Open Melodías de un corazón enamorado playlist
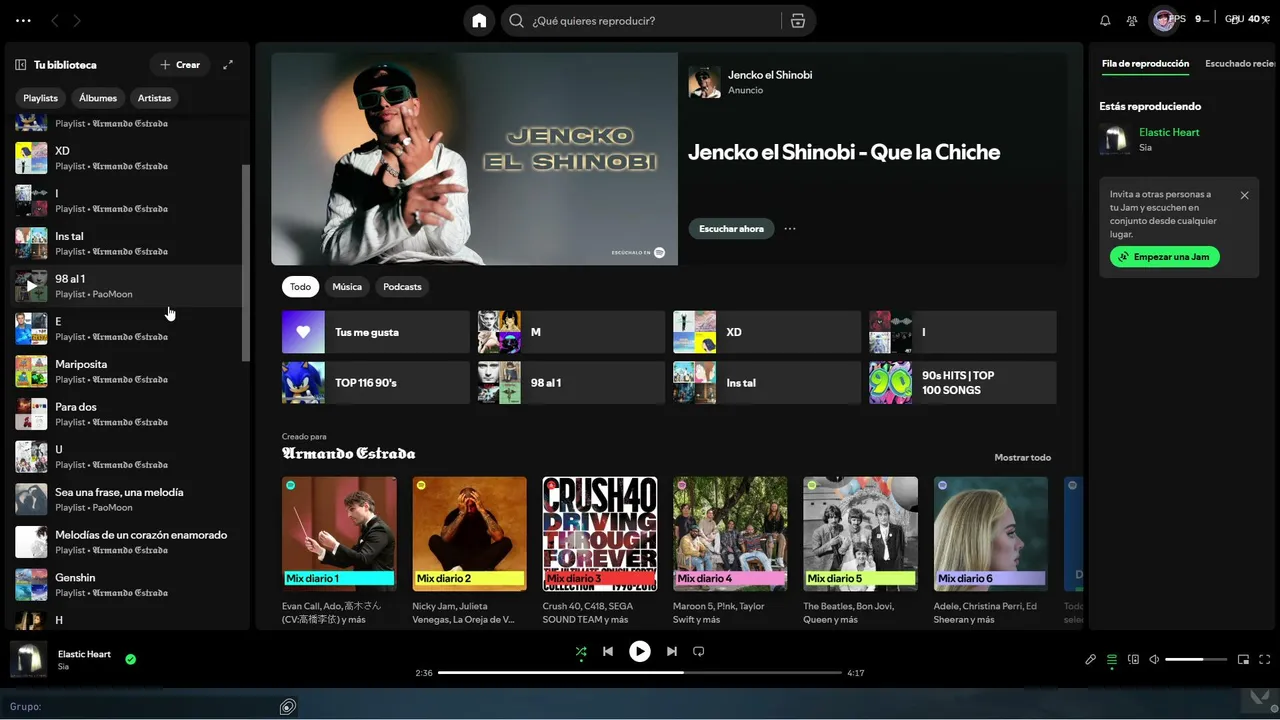 [127, 542]
